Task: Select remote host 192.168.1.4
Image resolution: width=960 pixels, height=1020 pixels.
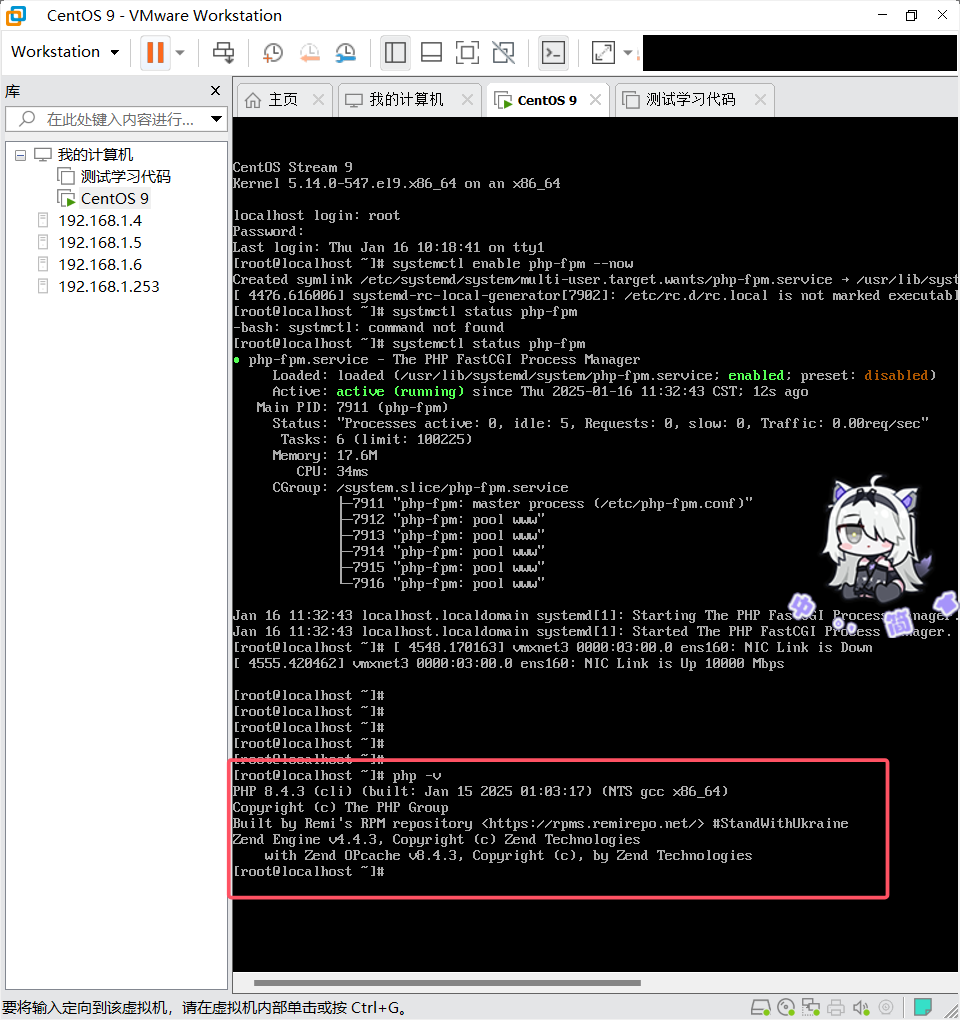Action: pyautogui.click(x=100, y=221)
